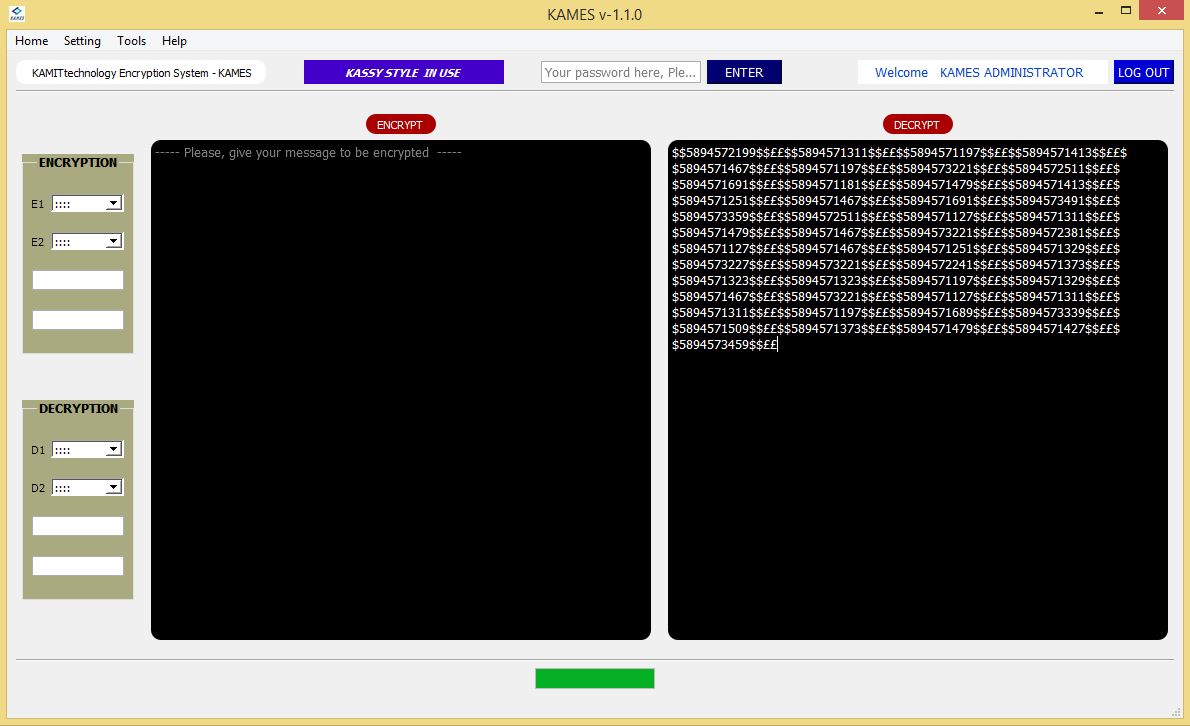Click the ENTER password button

click(744, 72)
